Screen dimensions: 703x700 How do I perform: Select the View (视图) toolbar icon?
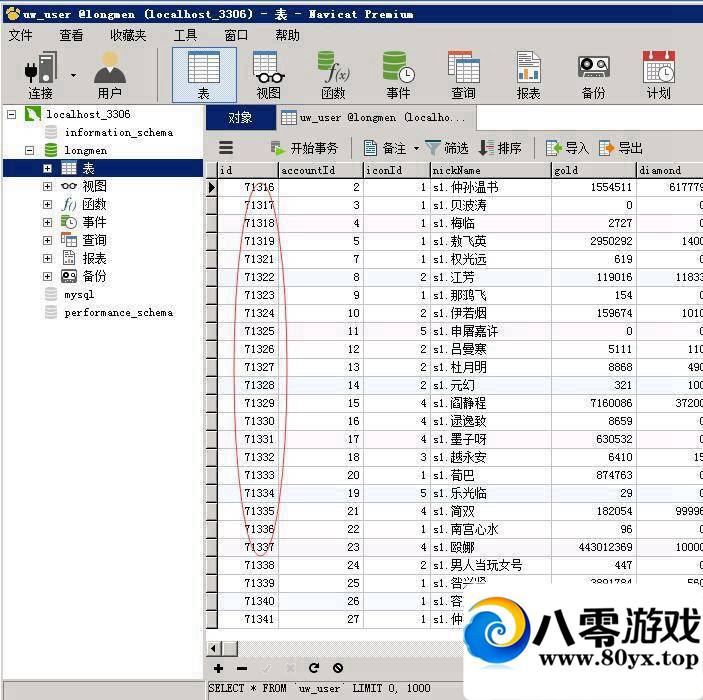[268, 75]
